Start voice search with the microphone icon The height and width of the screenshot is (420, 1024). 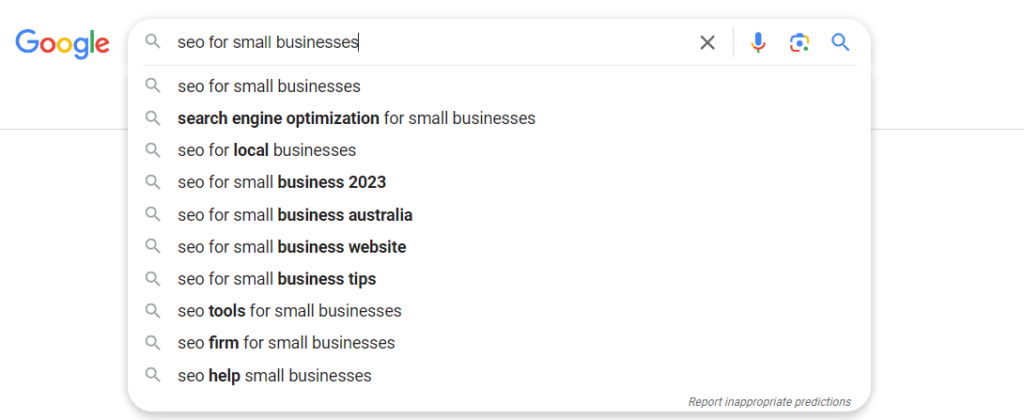[x=758, y=42]
